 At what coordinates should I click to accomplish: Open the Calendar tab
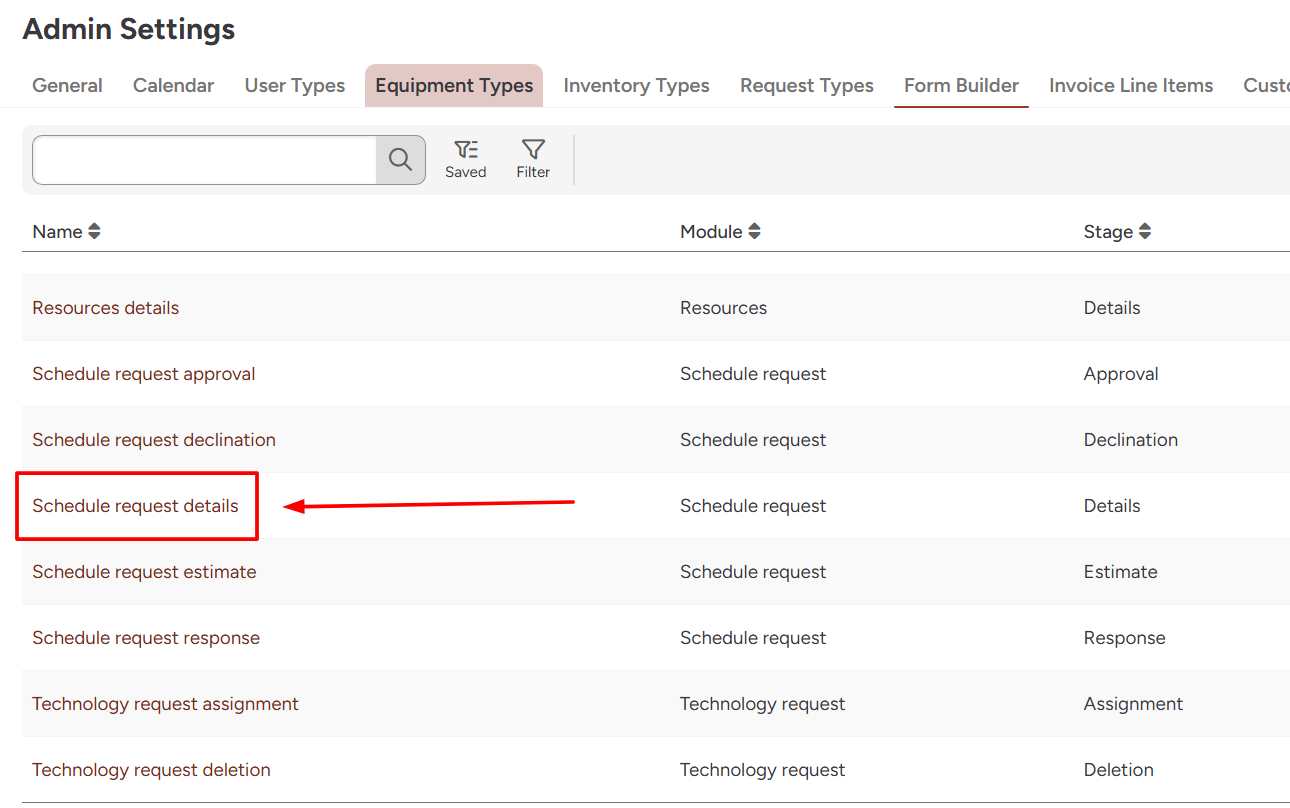pyautogui.click(x=173, y=86)
